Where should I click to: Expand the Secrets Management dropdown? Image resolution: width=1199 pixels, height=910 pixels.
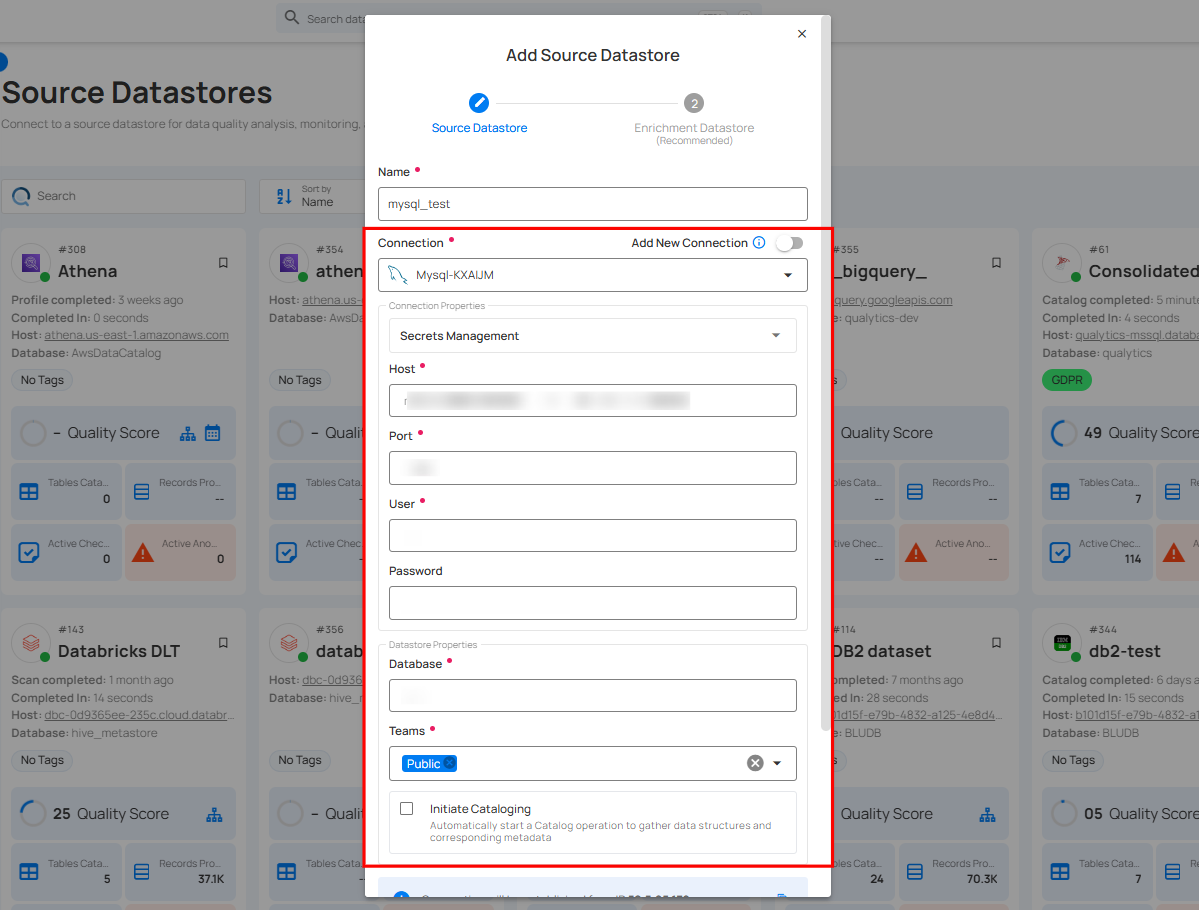[x=776, y=335]
